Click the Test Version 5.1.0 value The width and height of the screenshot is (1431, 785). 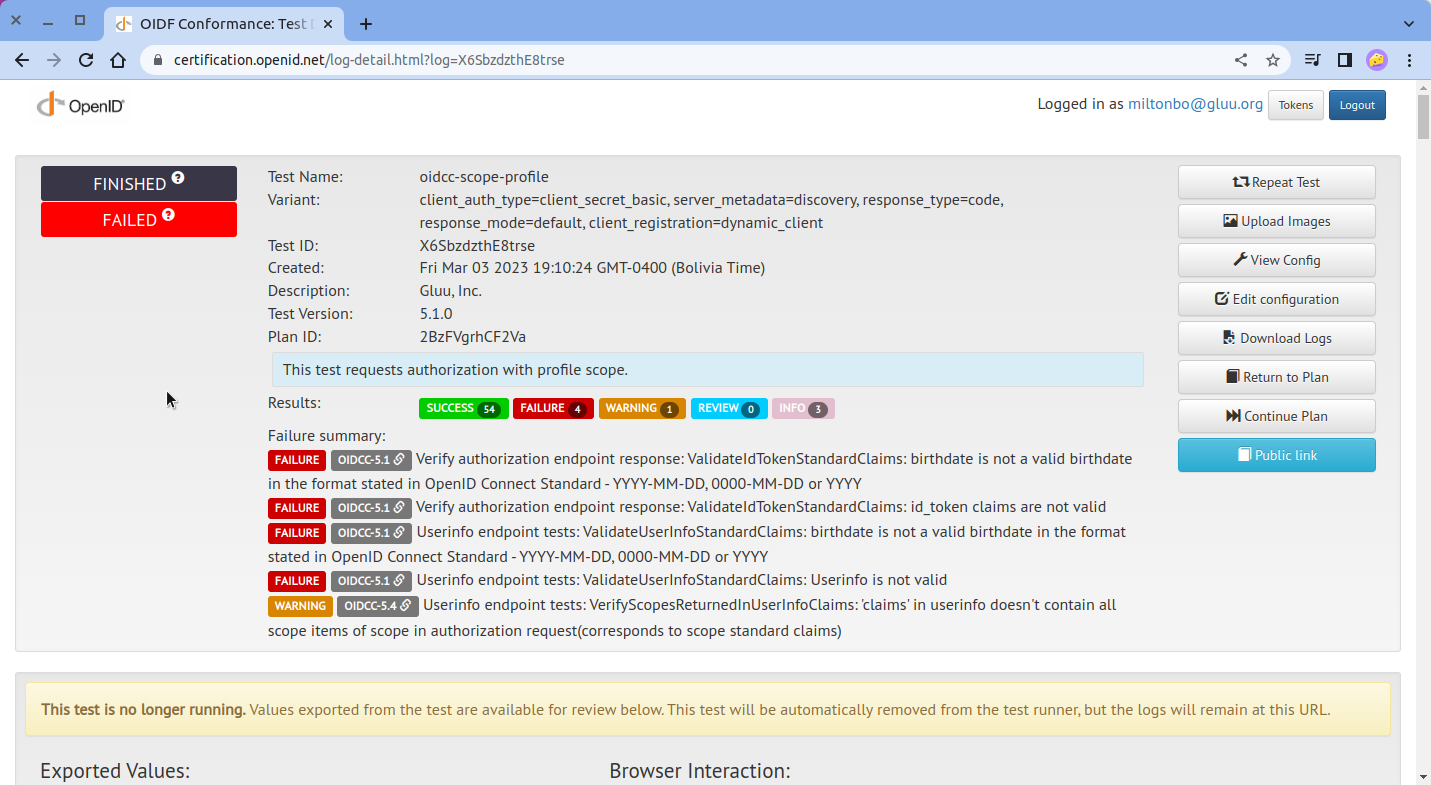[436, 314]
